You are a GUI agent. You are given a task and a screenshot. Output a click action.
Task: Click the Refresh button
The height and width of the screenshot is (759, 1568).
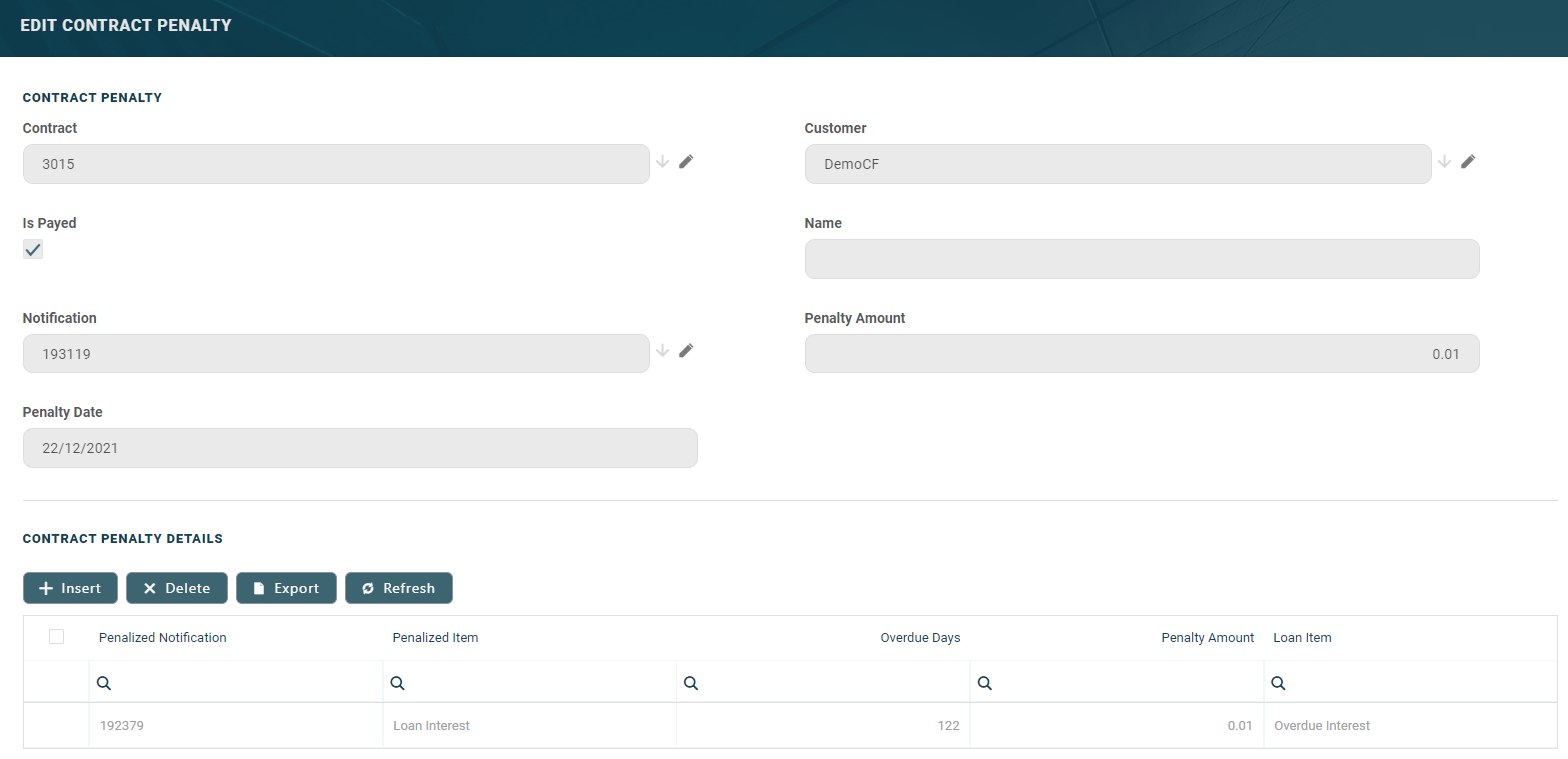pos(398,588)
